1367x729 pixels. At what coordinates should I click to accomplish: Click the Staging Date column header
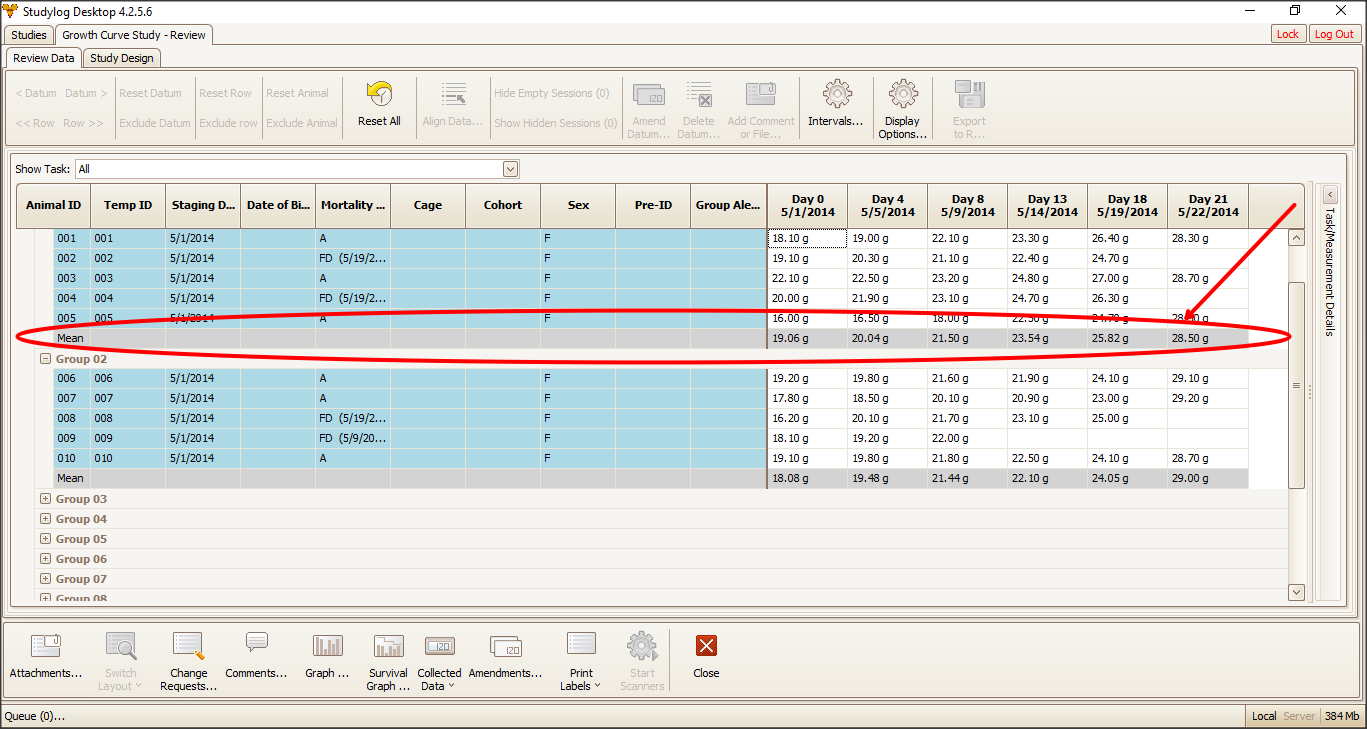coord(203,205)
